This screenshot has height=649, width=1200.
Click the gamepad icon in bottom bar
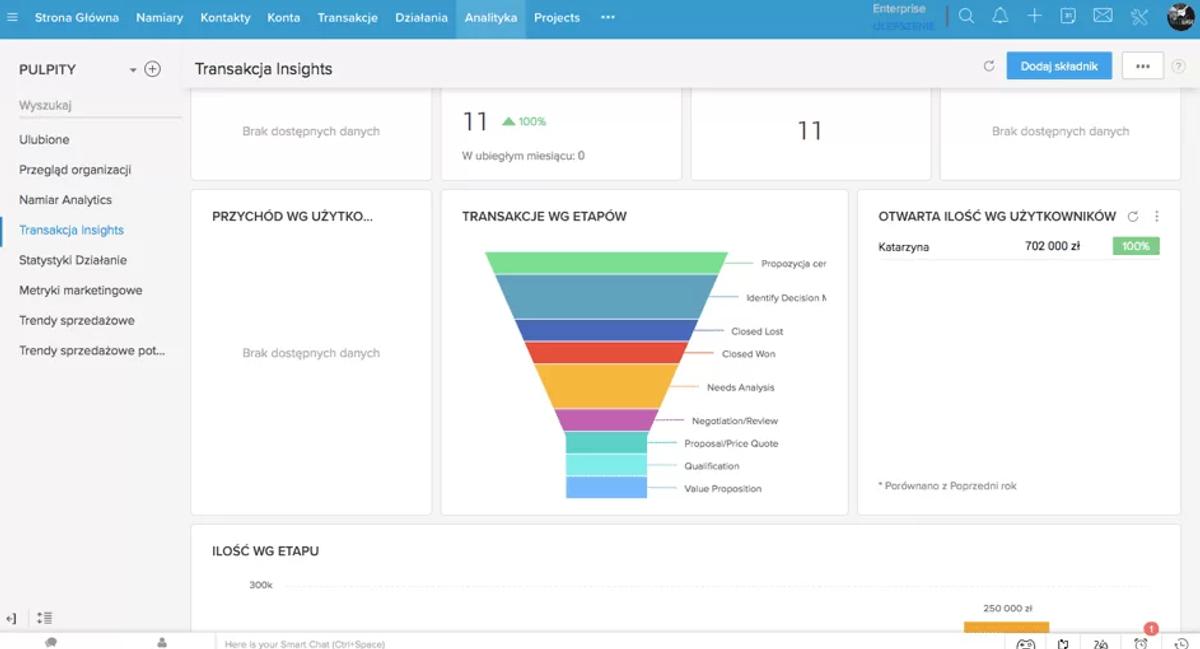tap(1026, 643)
